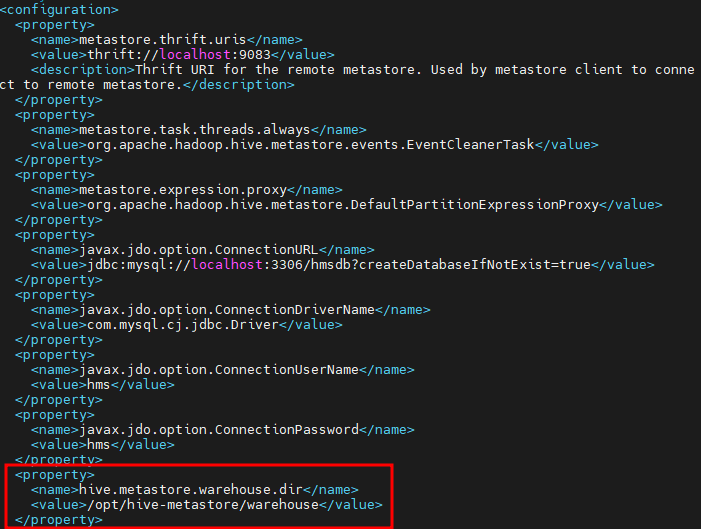Click the thrift://localhost:9083 value

pyautogui.click(x=179, y=55)
